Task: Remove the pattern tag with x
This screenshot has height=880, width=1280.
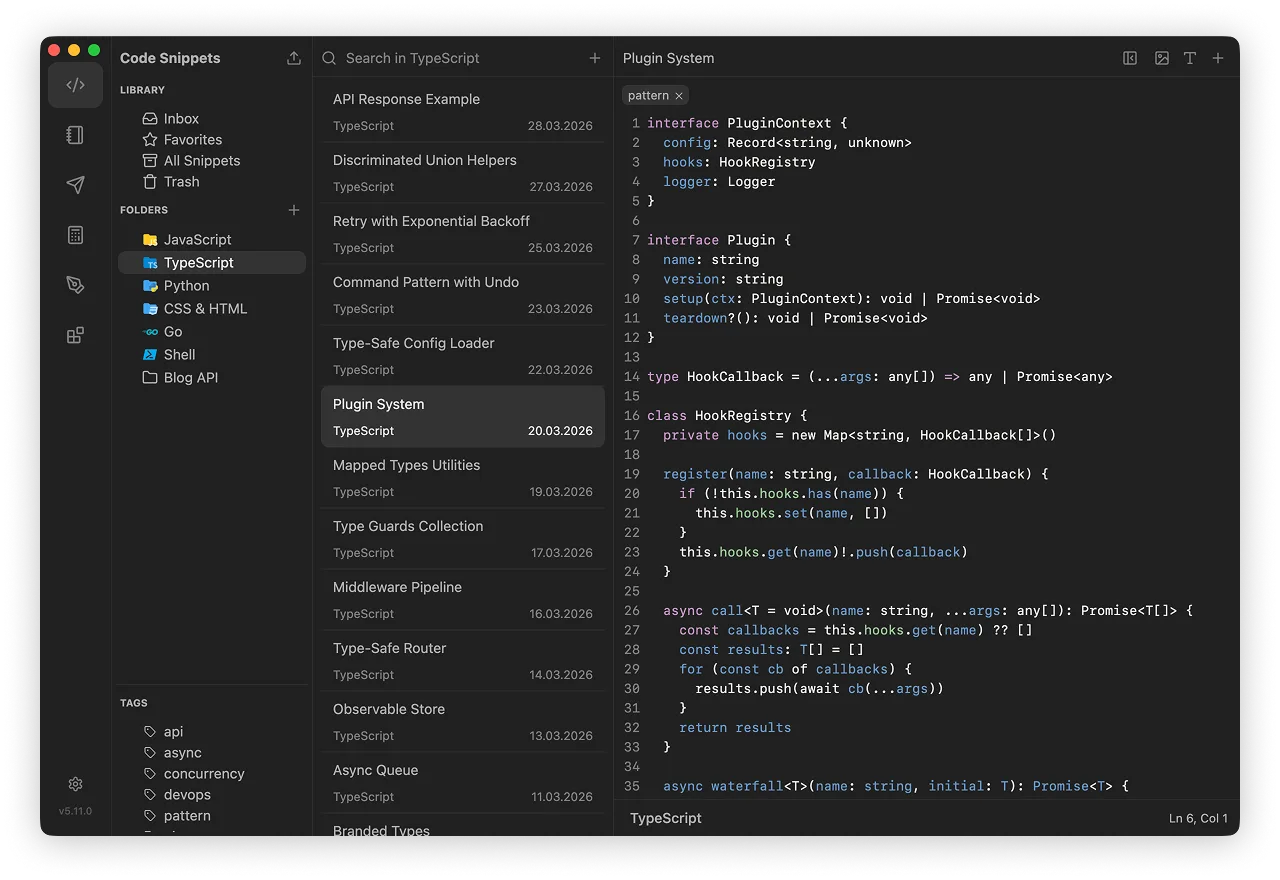Action: click(x=679, y=96)
